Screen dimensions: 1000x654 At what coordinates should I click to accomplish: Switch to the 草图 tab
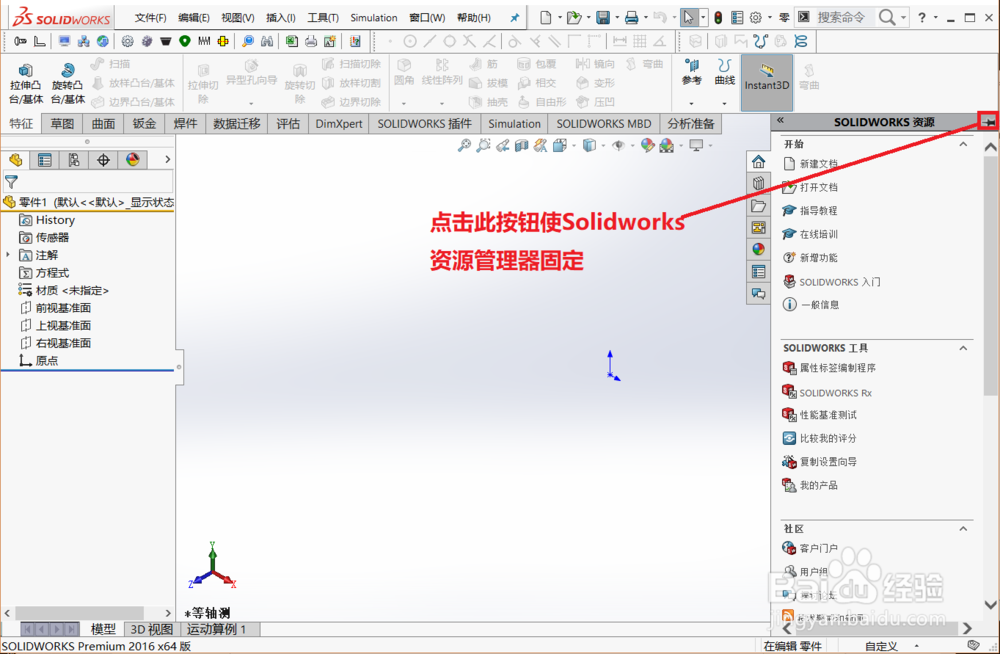click(62, 124)
